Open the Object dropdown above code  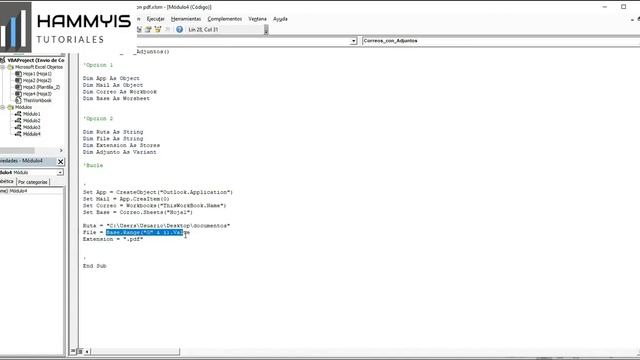coord(353,41)
